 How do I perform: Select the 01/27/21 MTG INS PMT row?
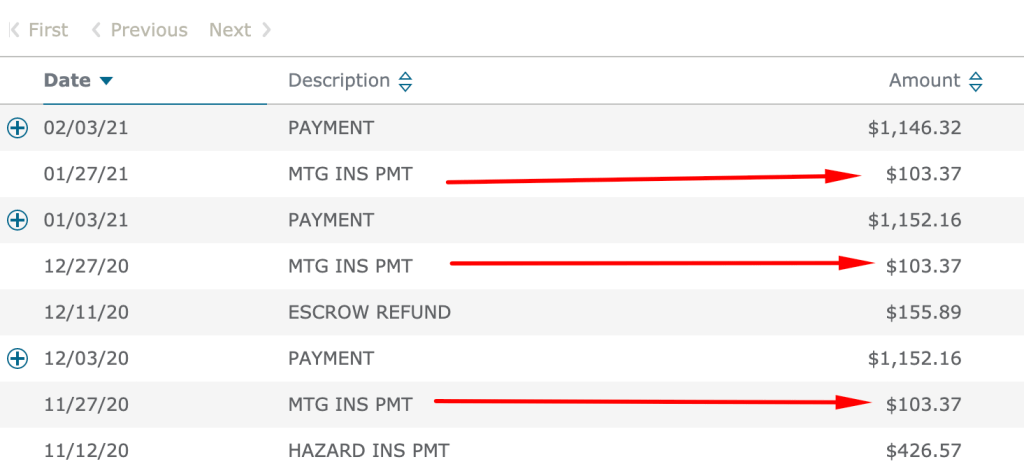[x=512, y=174]
